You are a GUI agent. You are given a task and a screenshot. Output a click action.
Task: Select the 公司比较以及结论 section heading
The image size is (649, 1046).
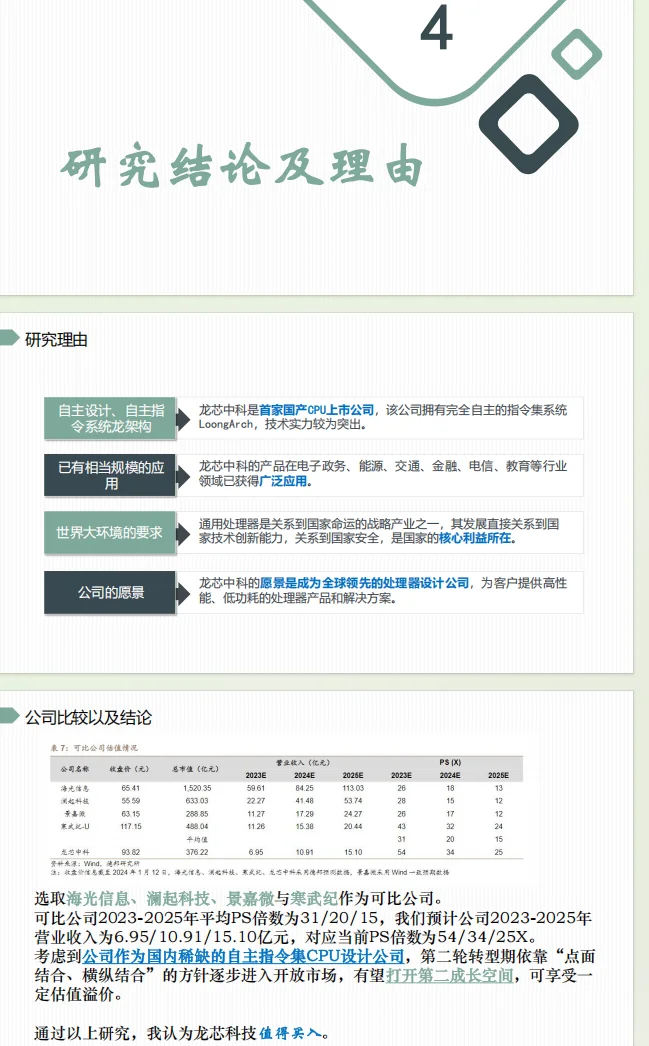89,718
